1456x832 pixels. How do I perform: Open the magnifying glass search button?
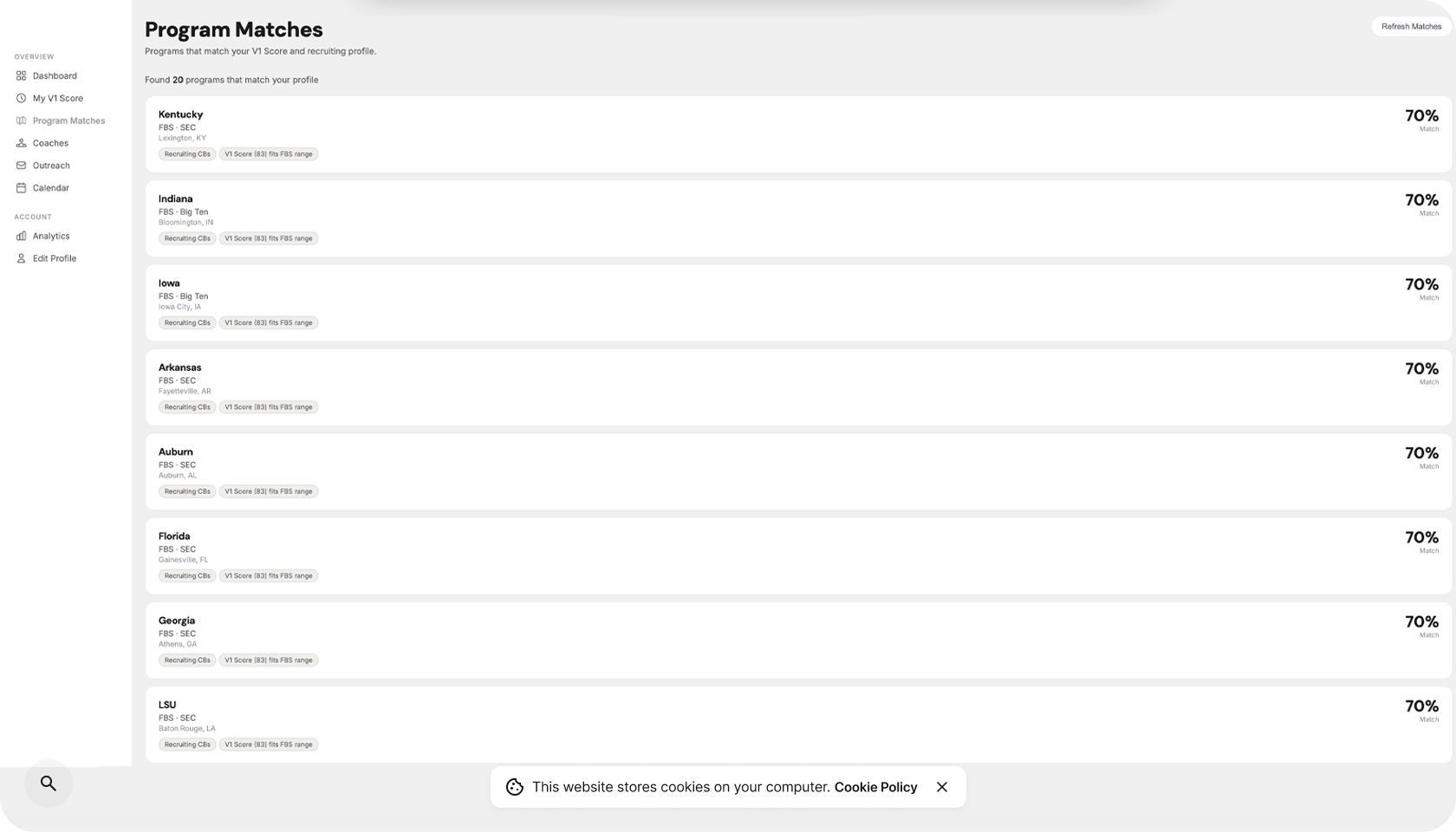[49, 783]
